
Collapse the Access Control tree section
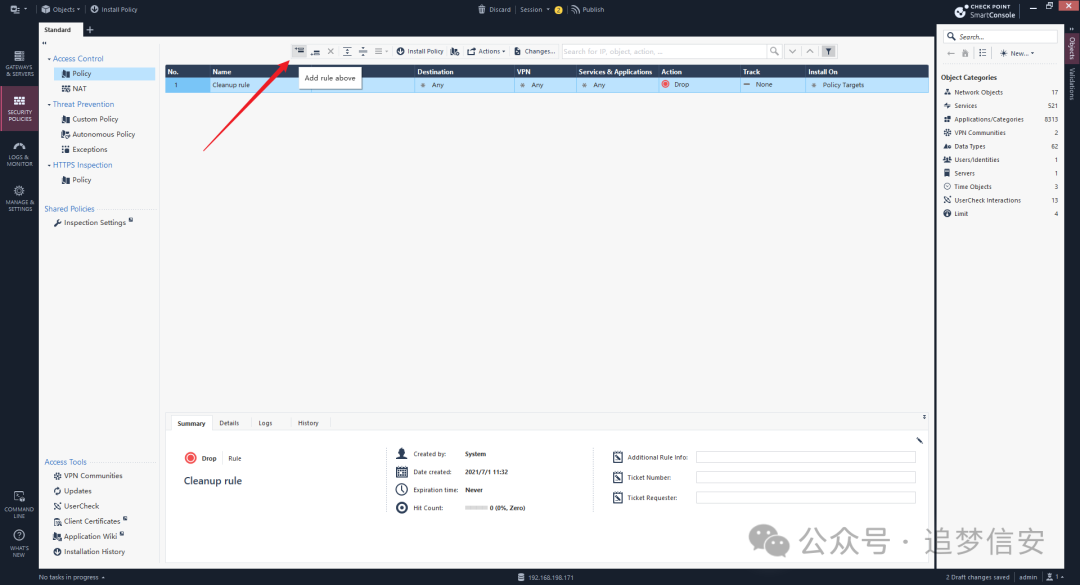49,59
